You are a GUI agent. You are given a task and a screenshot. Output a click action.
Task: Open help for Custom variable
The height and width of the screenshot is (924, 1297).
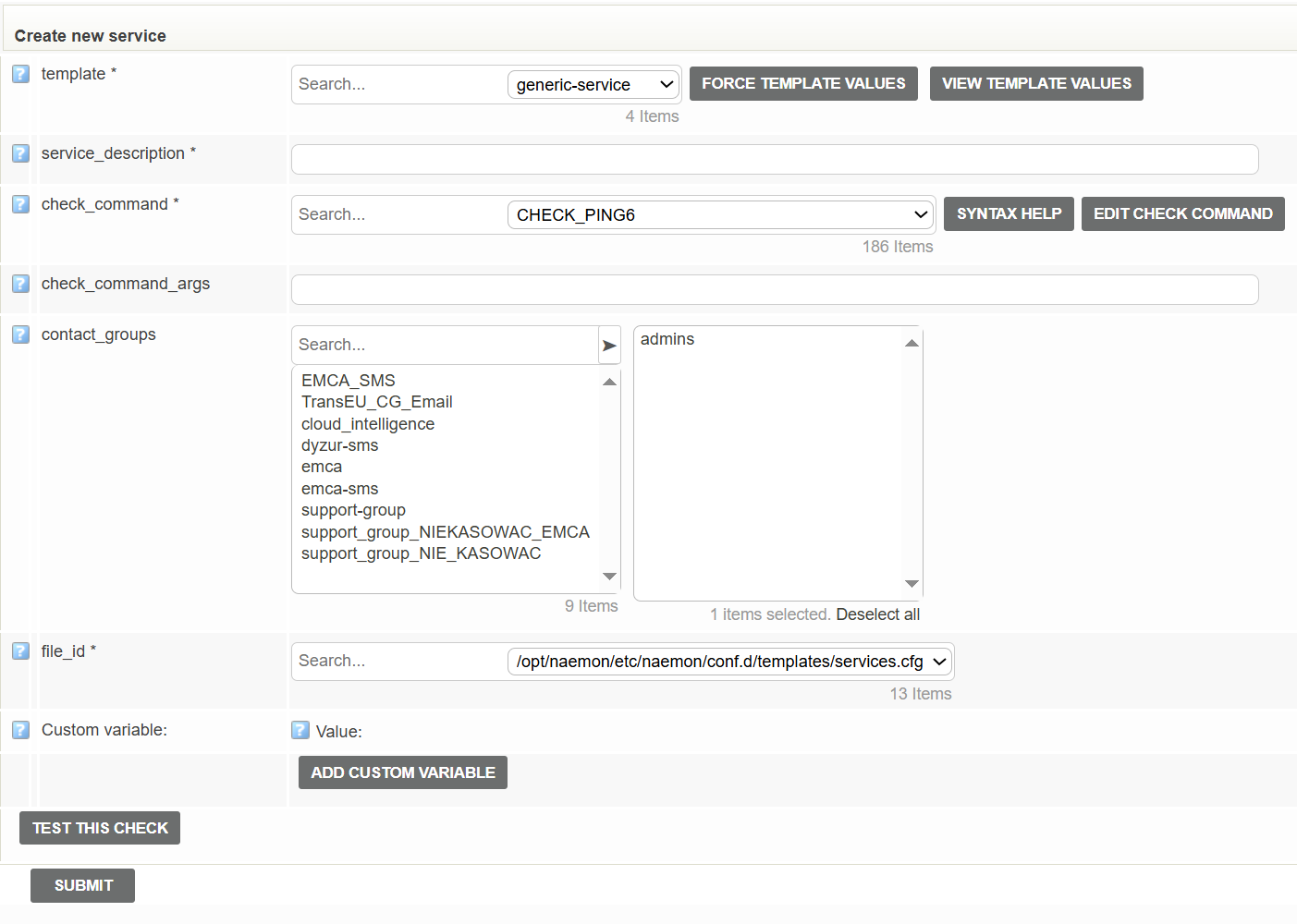click(x=20, y=730)
